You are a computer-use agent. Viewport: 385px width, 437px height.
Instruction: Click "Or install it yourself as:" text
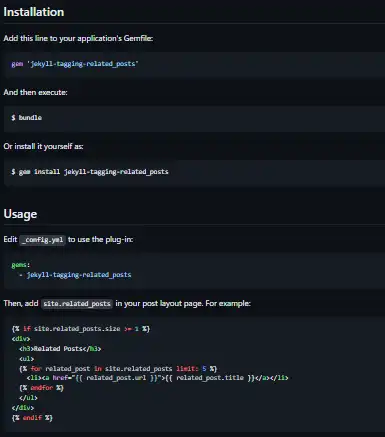click(x=43, y=146)
